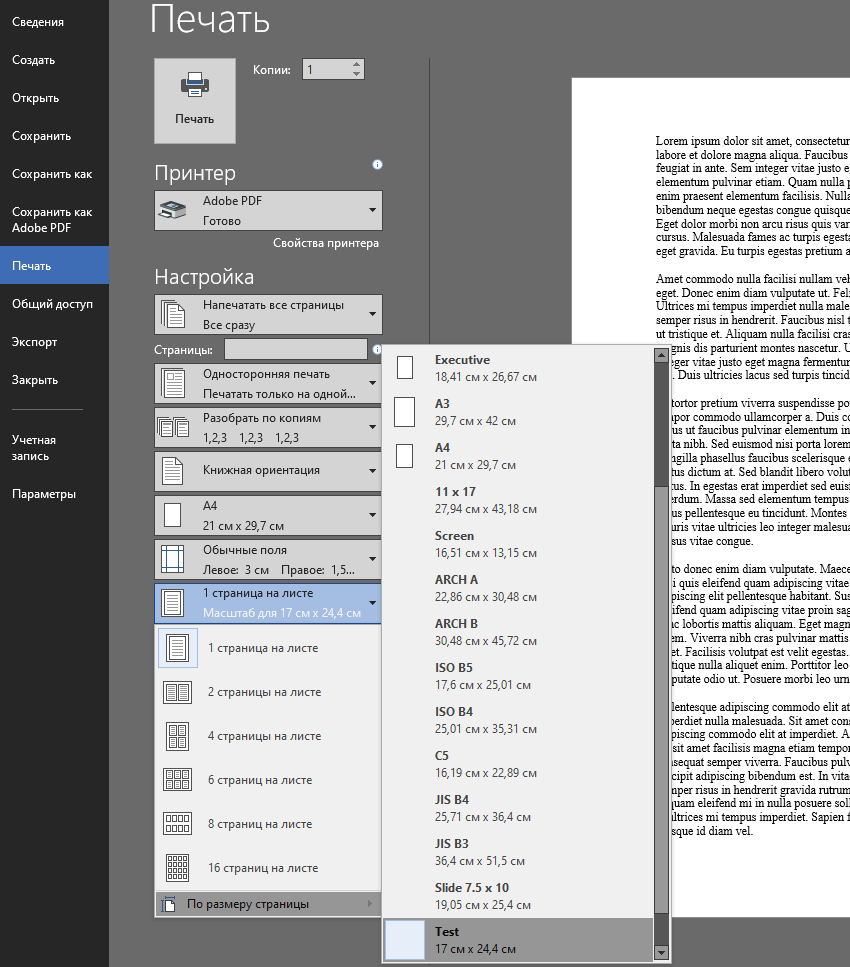Image resolution: width=850 pixels, height=967 pixels.
Task: Select JIS B4 paper size
Action: pyautogui.click(x=518, y=808)
